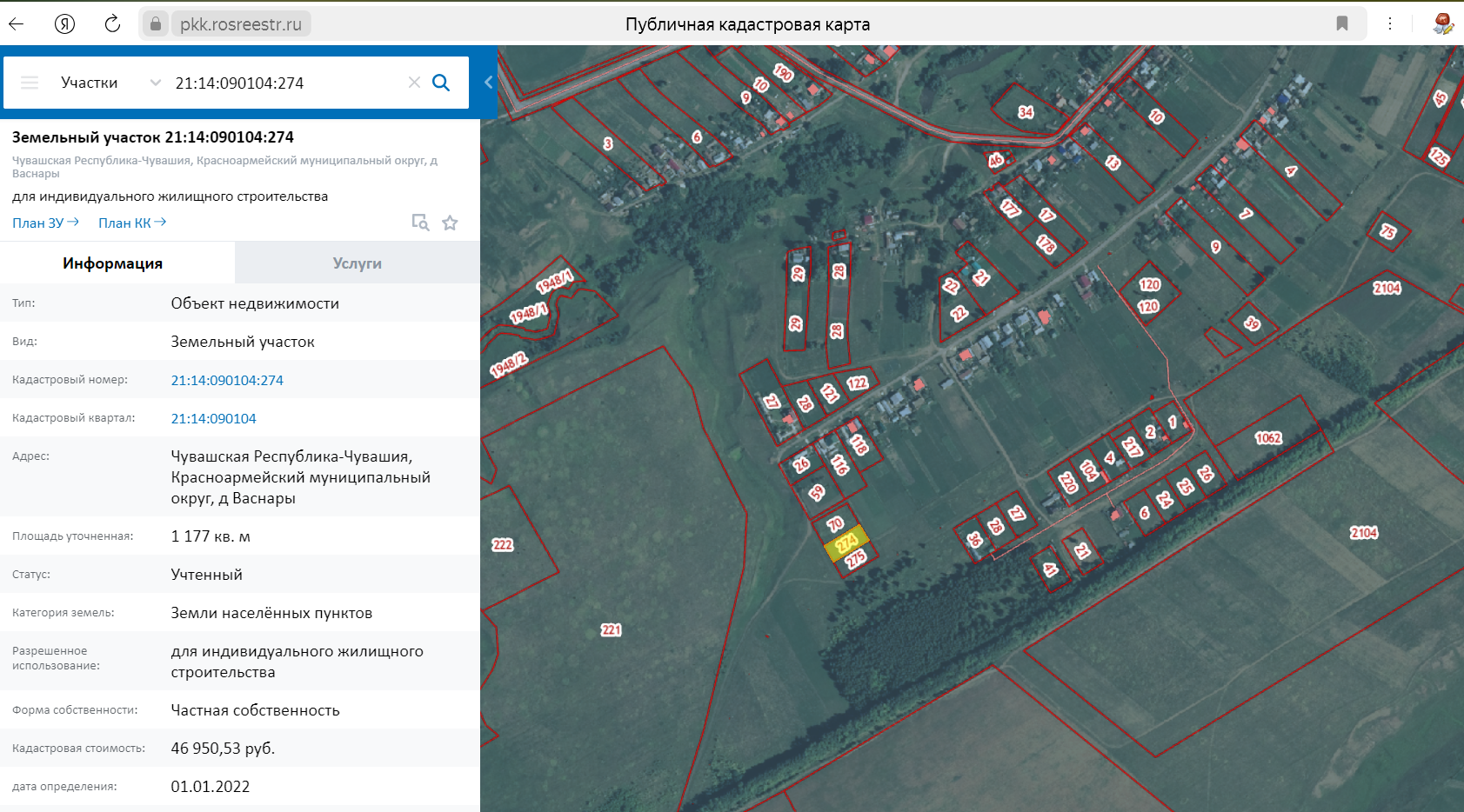This screenshot has width=1464, height=812.
Task: Collapse the info side panel
Action: tap(488, 83)
